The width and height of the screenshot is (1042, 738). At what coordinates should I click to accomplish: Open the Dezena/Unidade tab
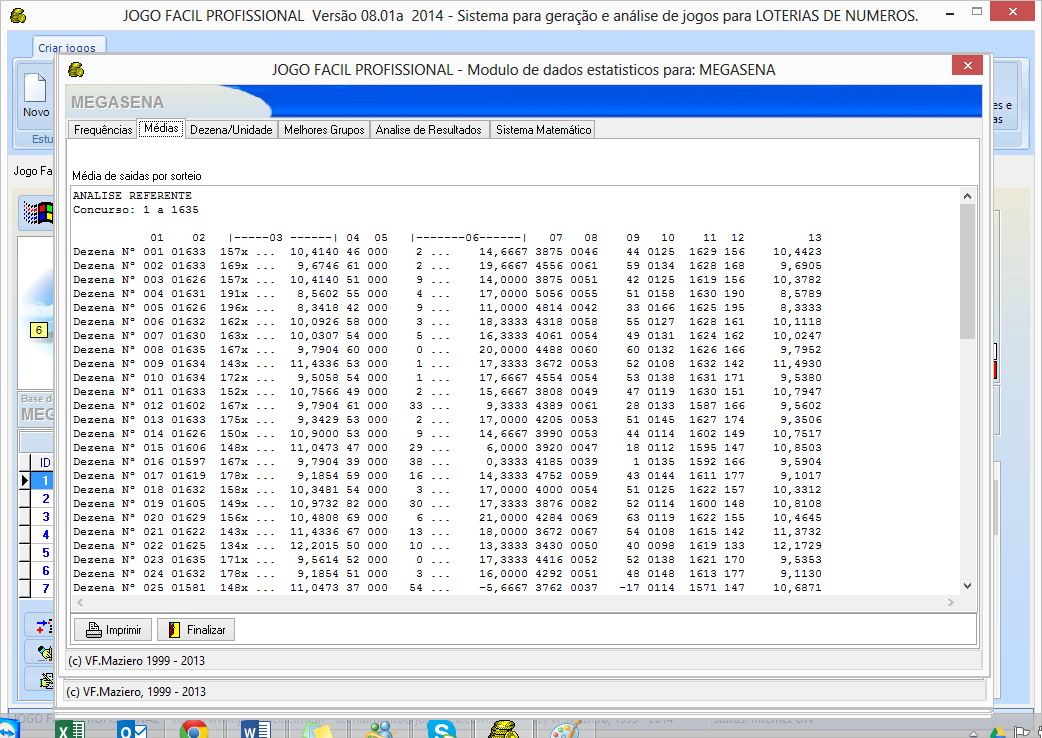pos(231,129)
